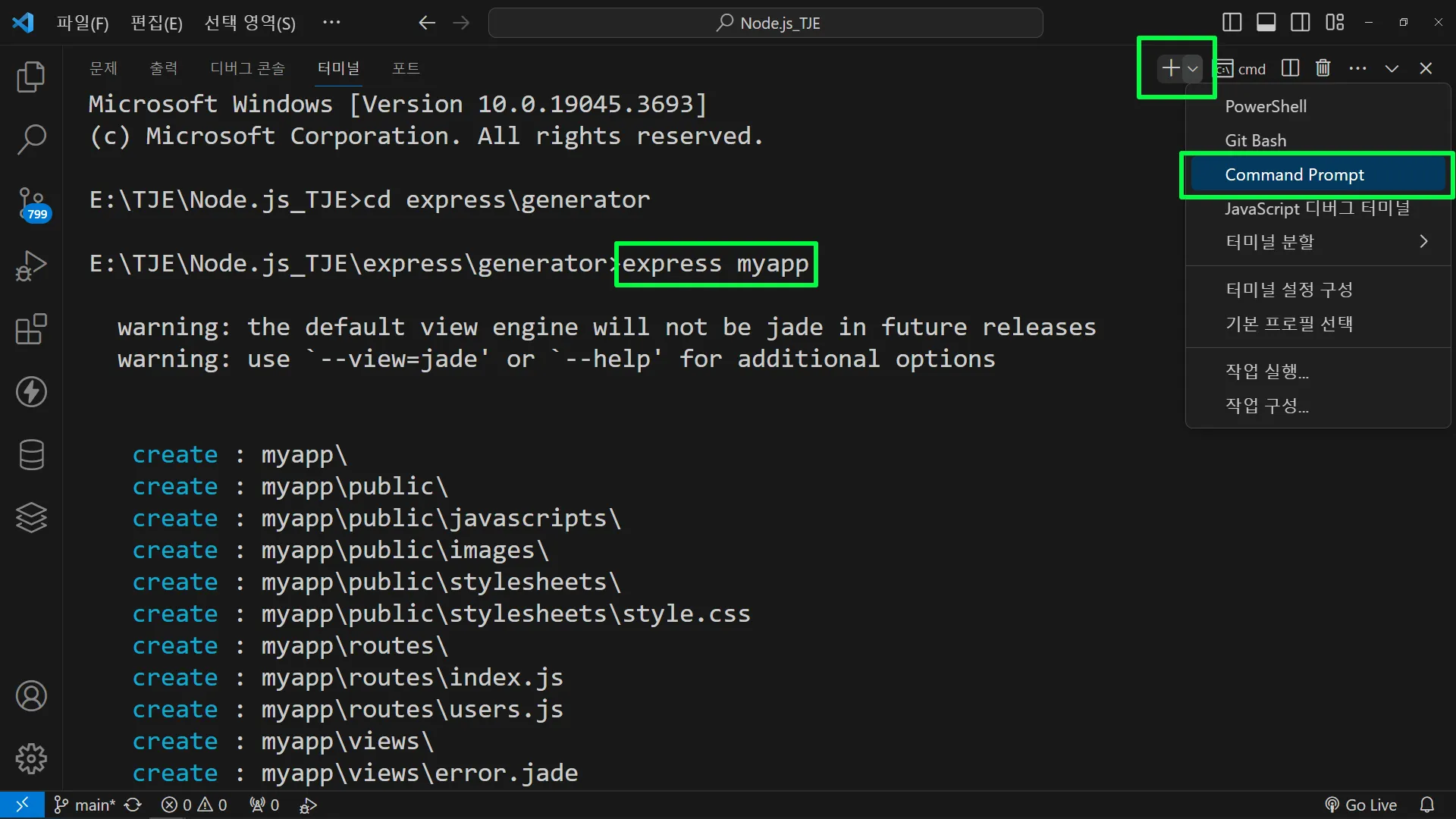The image size is (1456, 819).
Task: Open Source Control view with 799 badge
Action: [x=31, y=203]
